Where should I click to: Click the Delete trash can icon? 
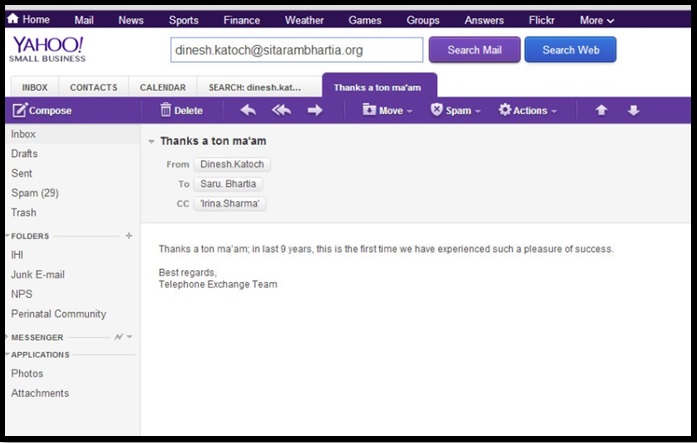pyautogui.click(x=165, y=110)
